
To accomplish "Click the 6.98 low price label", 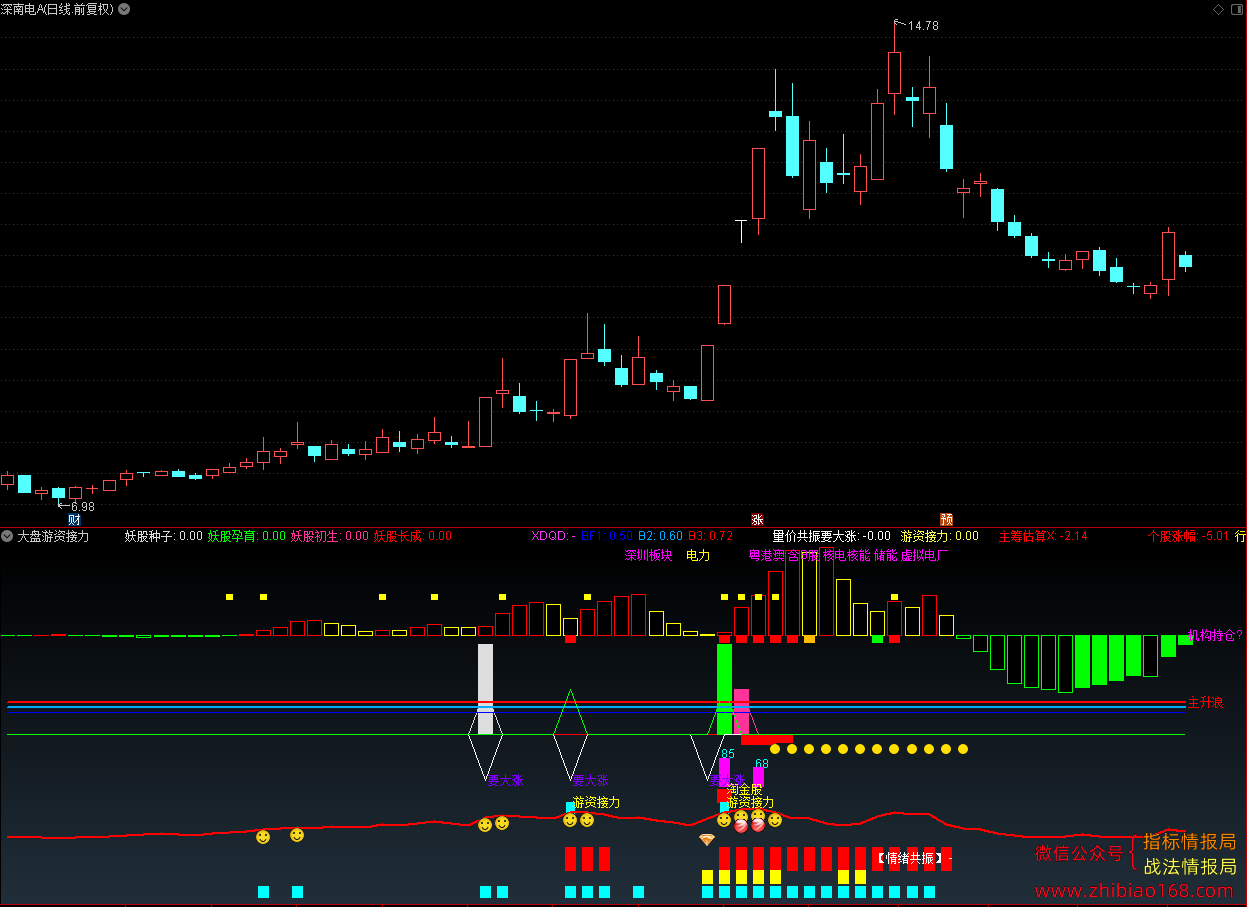I will (83, 507).
